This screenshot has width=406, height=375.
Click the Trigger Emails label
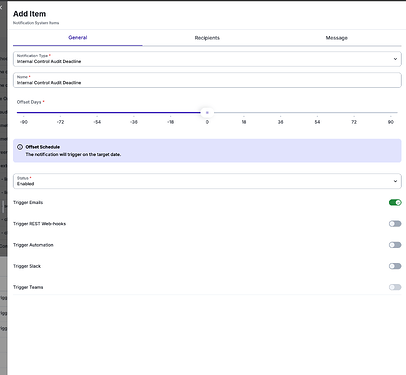coord(28,202)
